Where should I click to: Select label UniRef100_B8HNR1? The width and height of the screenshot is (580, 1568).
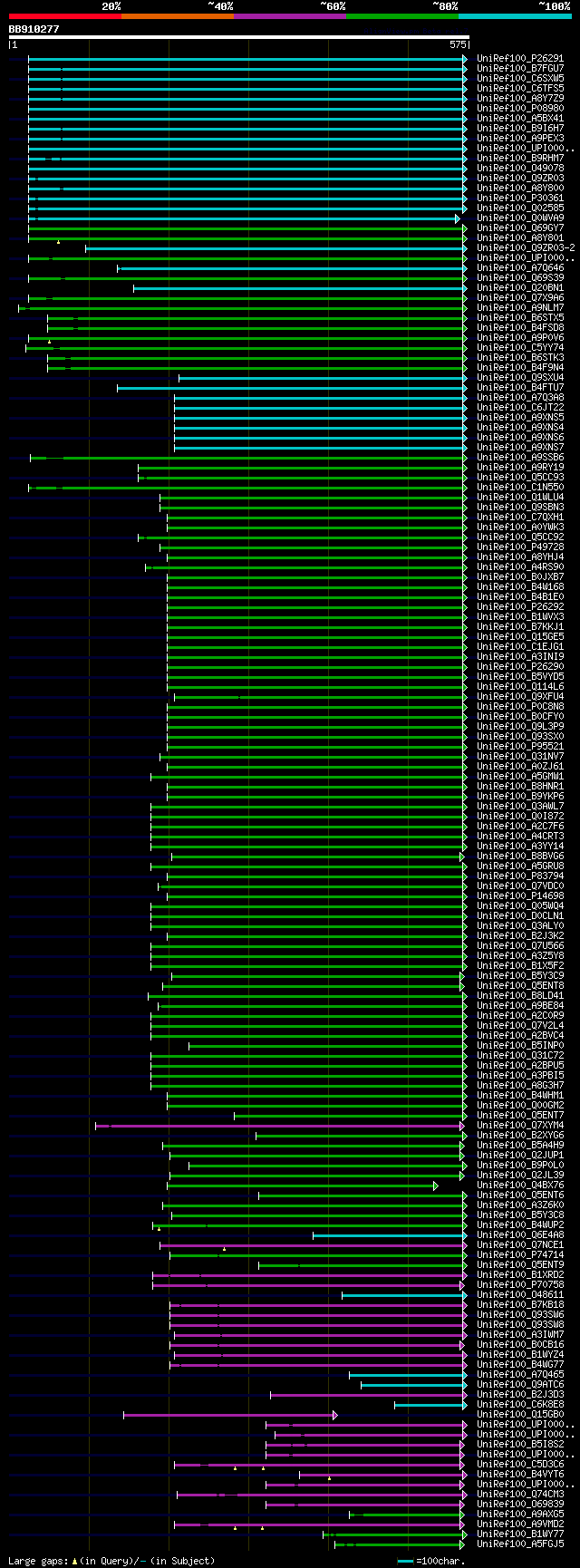520,787
